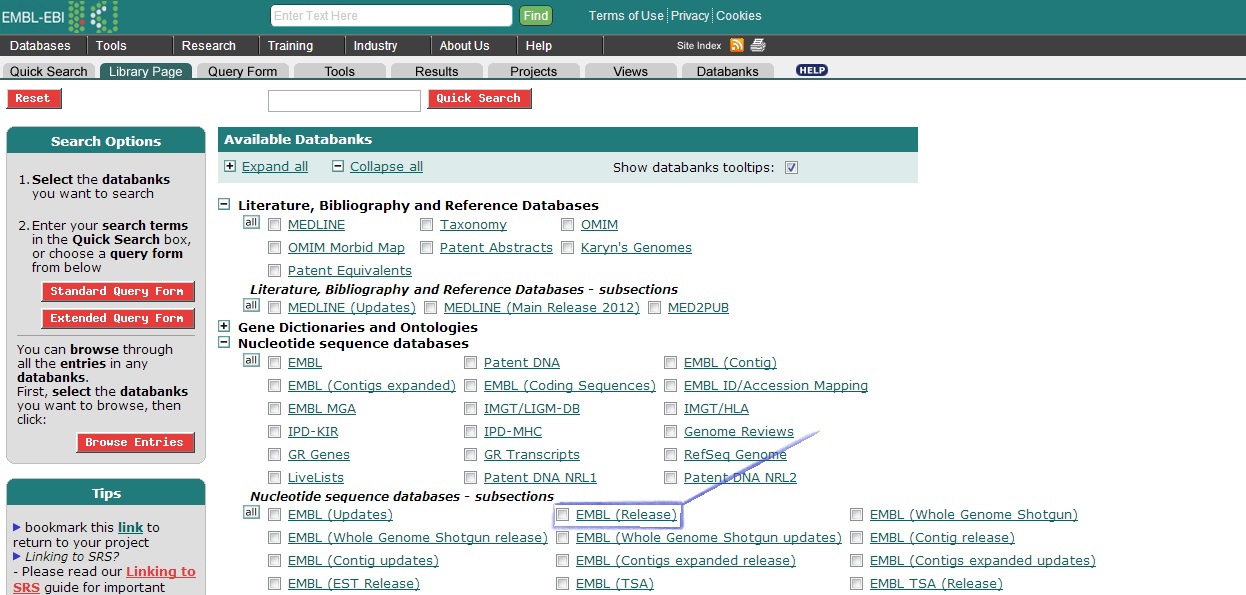1246x595 pixels.
Task: Open the Help menu item
Action: [x=539, y=46]
